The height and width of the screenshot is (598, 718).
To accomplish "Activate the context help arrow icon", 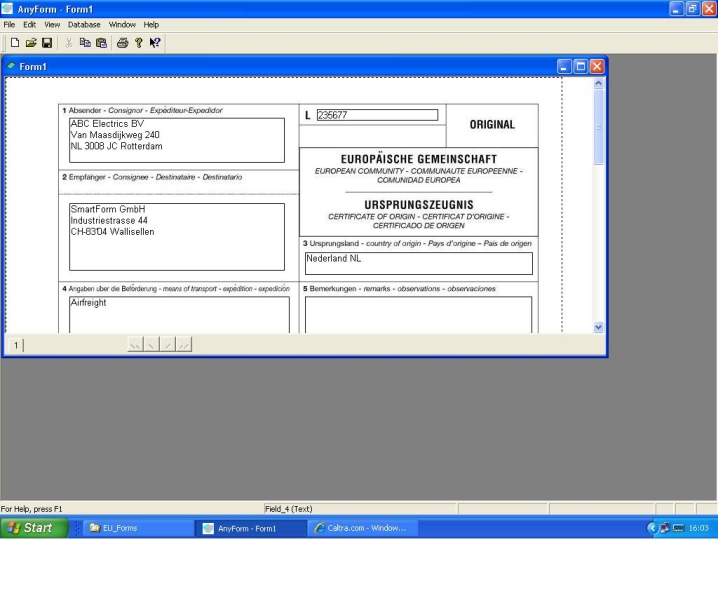I will (157, 43).
